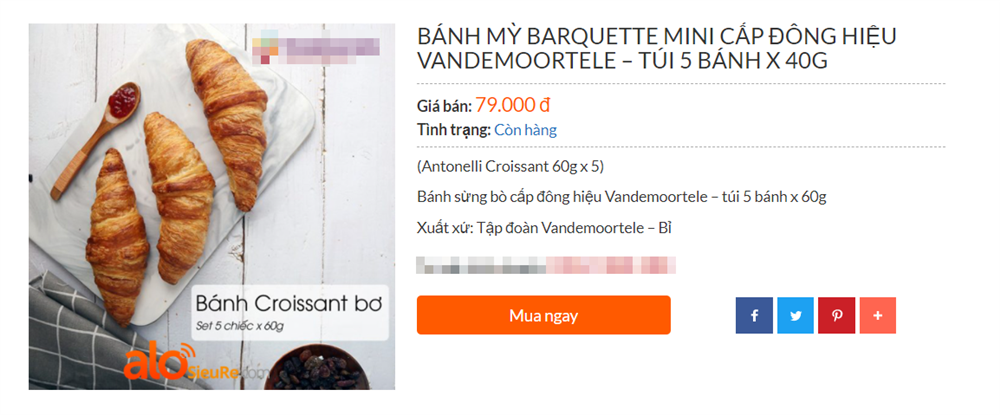Select the 79.000 đ price text
This screenshot has height=415, width=1000.
click(513, 104)
